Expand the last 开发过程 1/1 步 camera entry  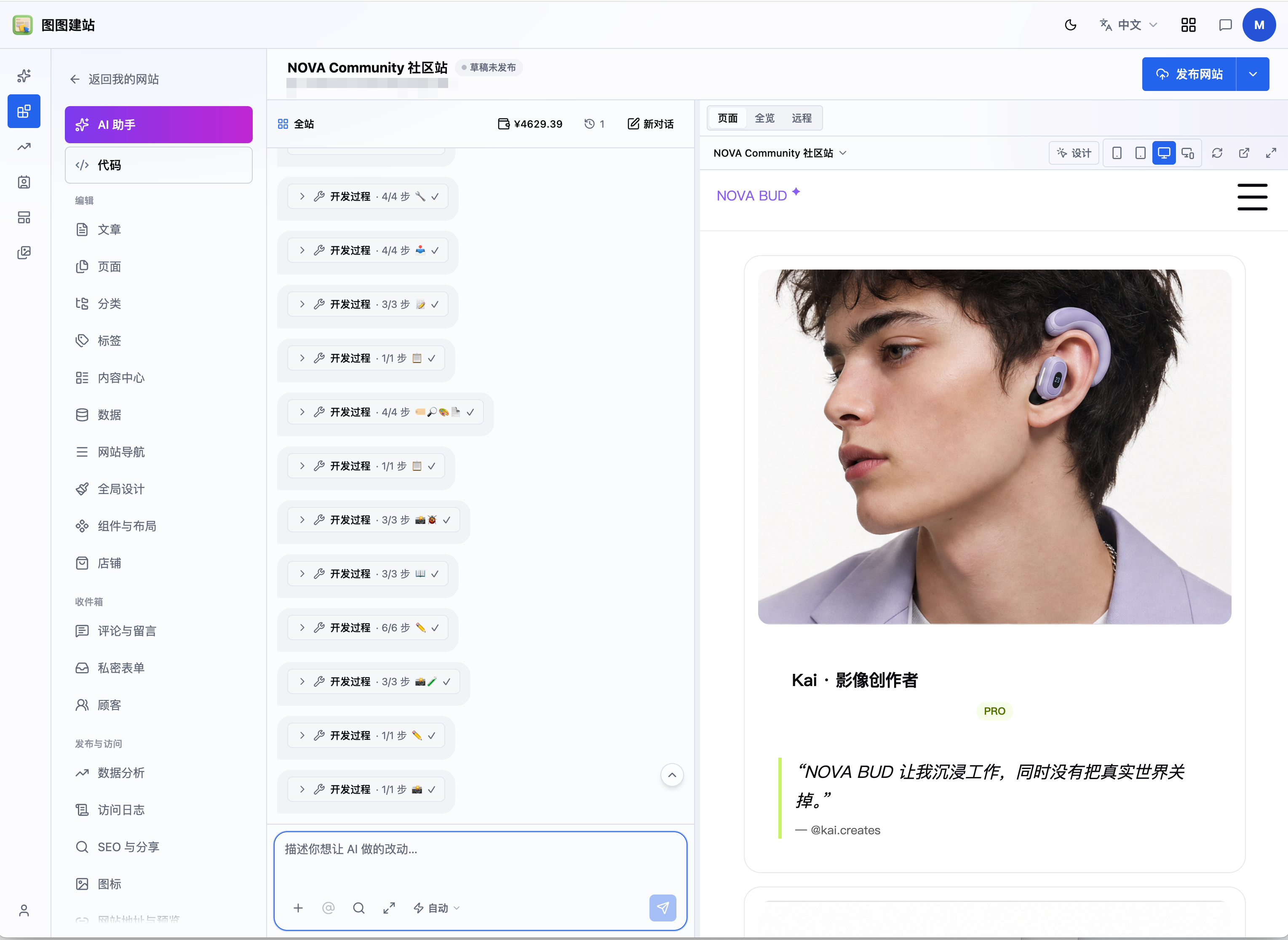click(x=366, y=789)
